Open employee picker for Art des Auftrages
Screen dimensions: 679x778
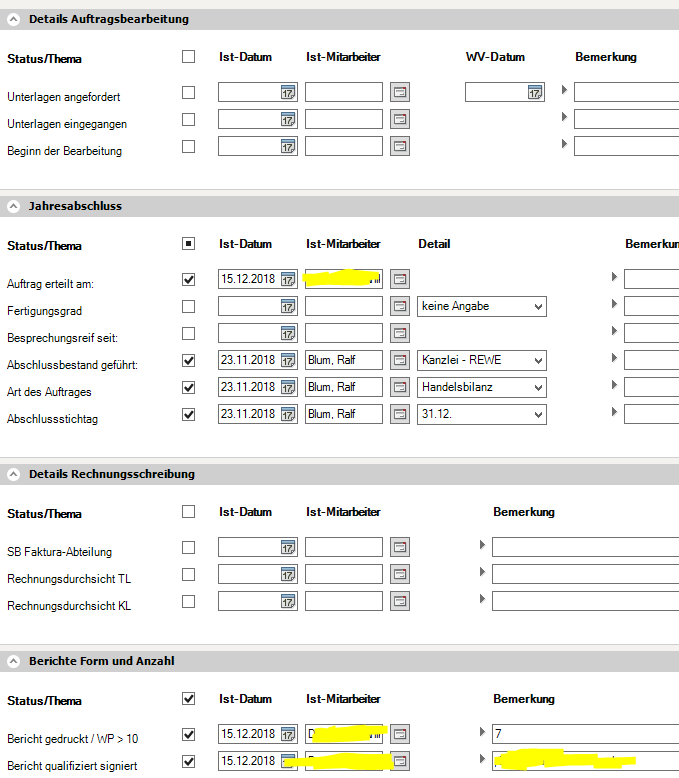pyautogui.click(x=400, y=387)
